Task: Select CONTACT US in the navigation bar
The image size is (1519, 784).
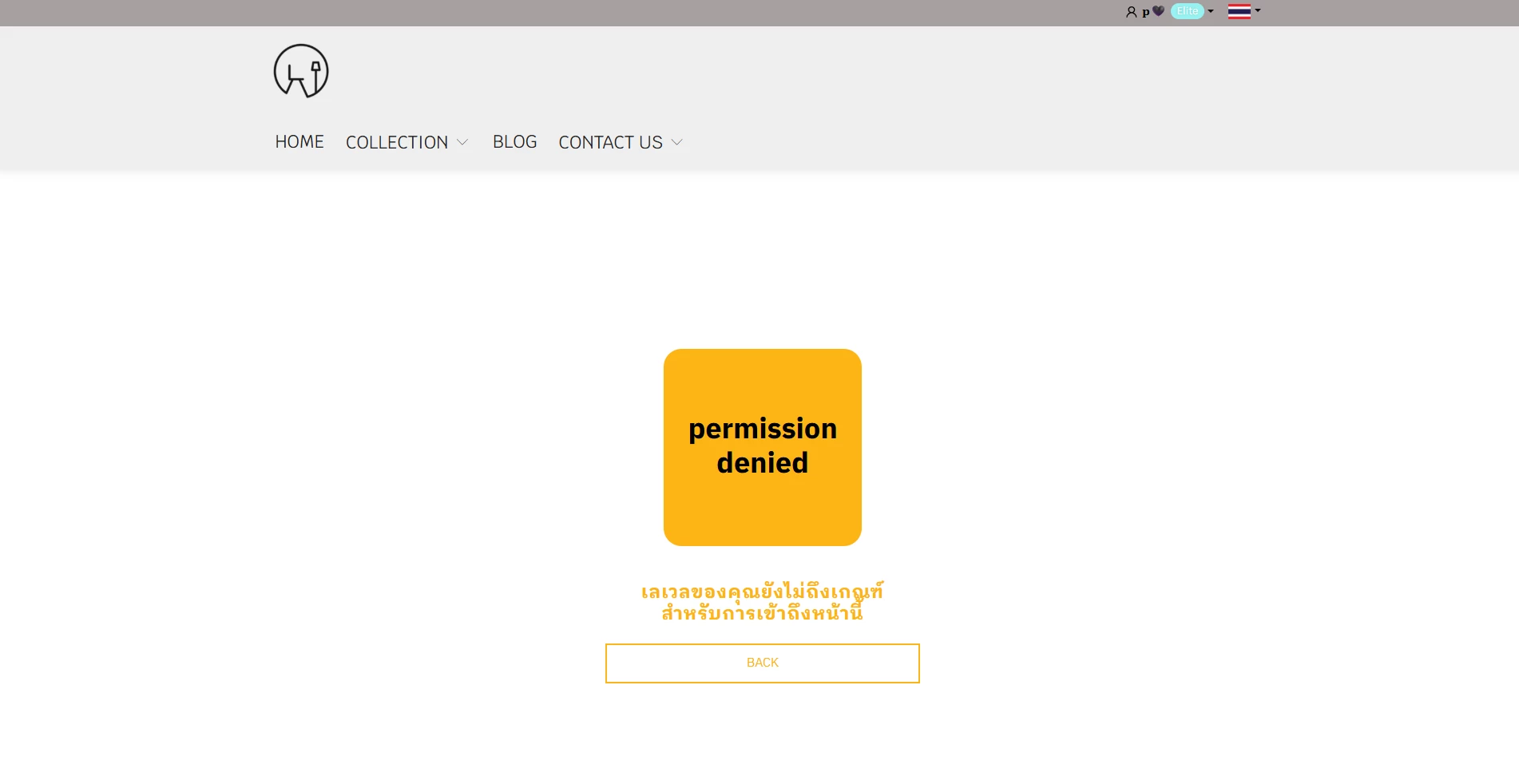Action: coord(610,142)
